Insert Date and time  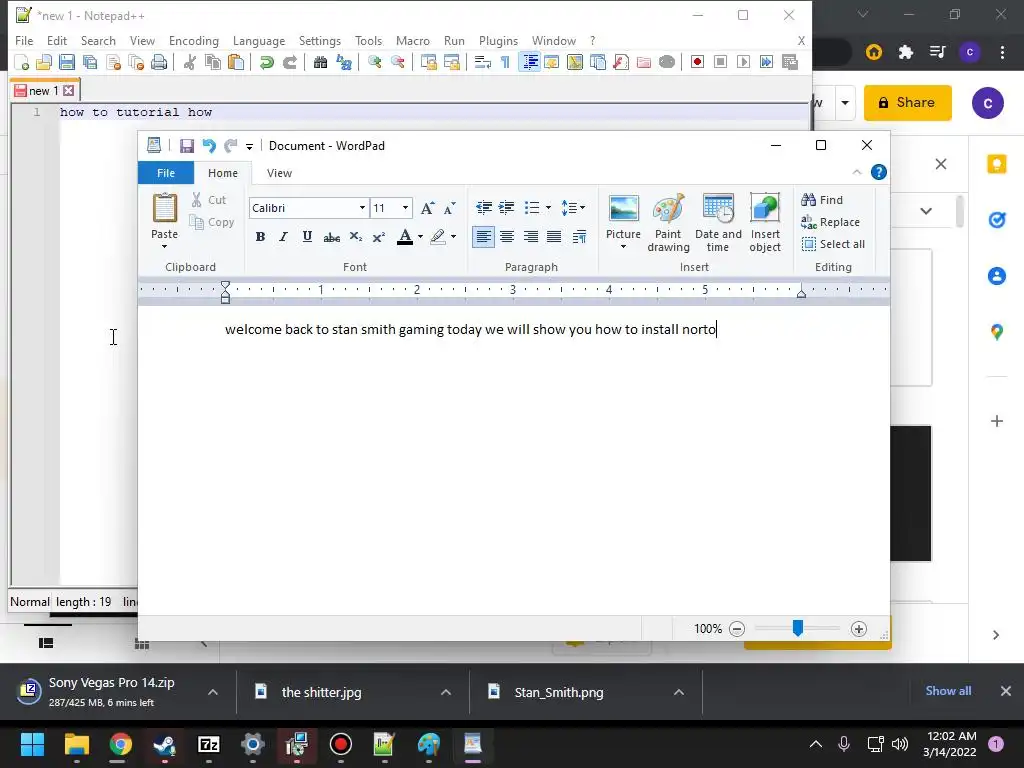pyautogui.click(x=718, y=223)
